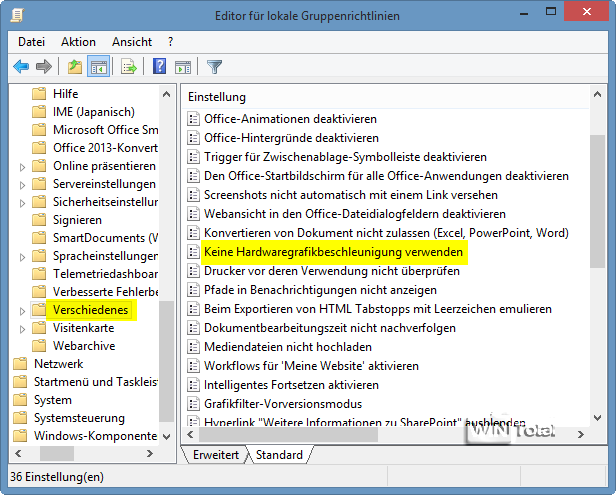The width and height of the screenshot is (616, 495).
Task: Click the policy icon beside Office-Hintergründe deaktivieren
Action: tap(193, 138)
